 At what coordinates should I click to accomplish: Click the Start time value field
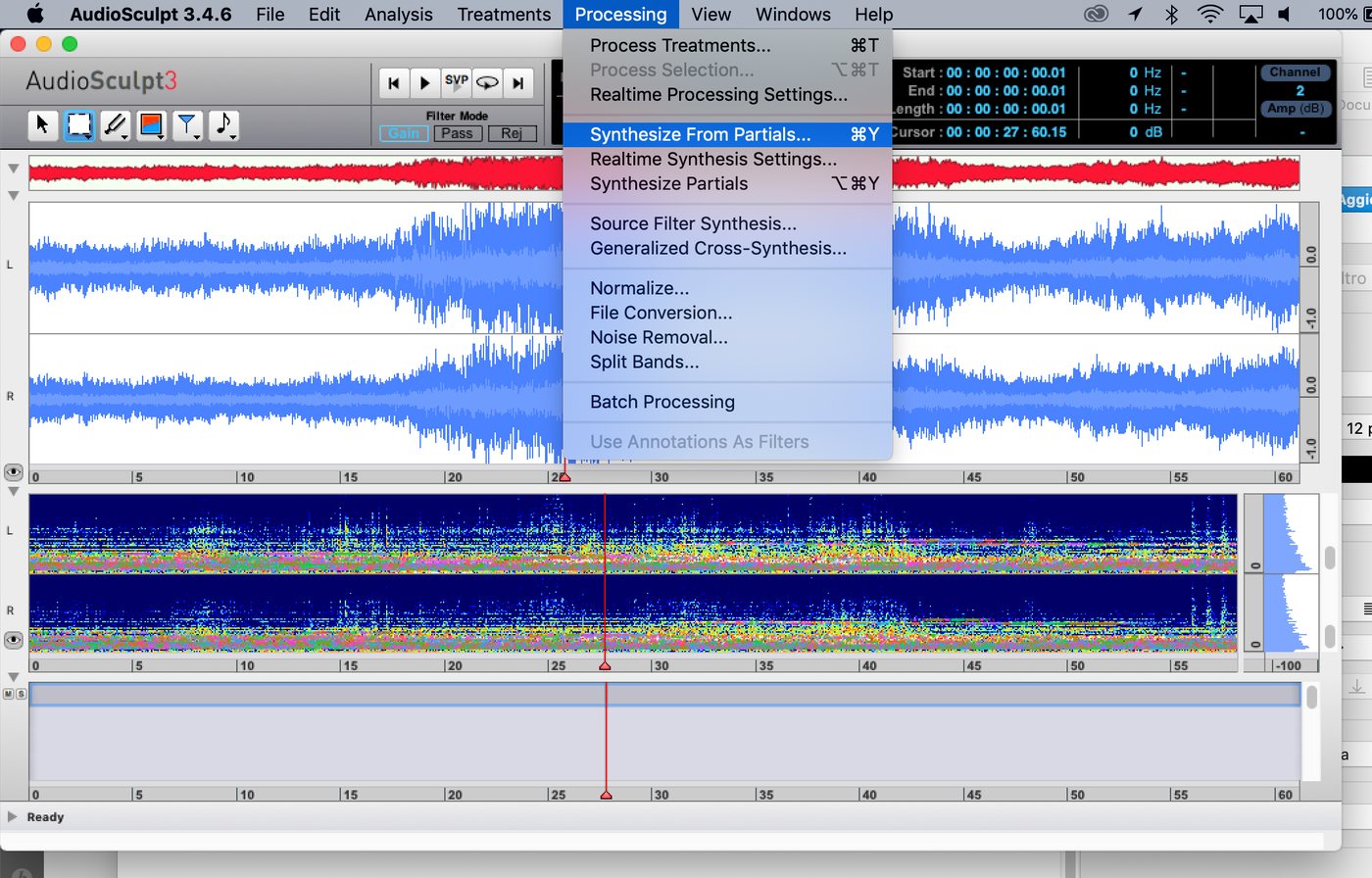[x=1005, y=73]
